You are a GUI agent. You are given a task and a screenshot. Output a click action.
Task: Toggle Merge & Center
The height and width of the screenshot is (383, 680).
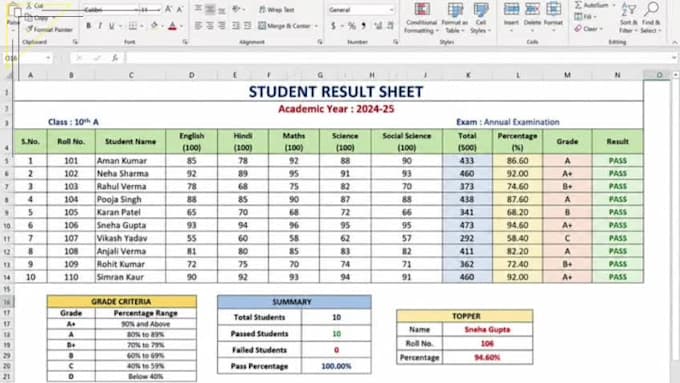point(284,26)
